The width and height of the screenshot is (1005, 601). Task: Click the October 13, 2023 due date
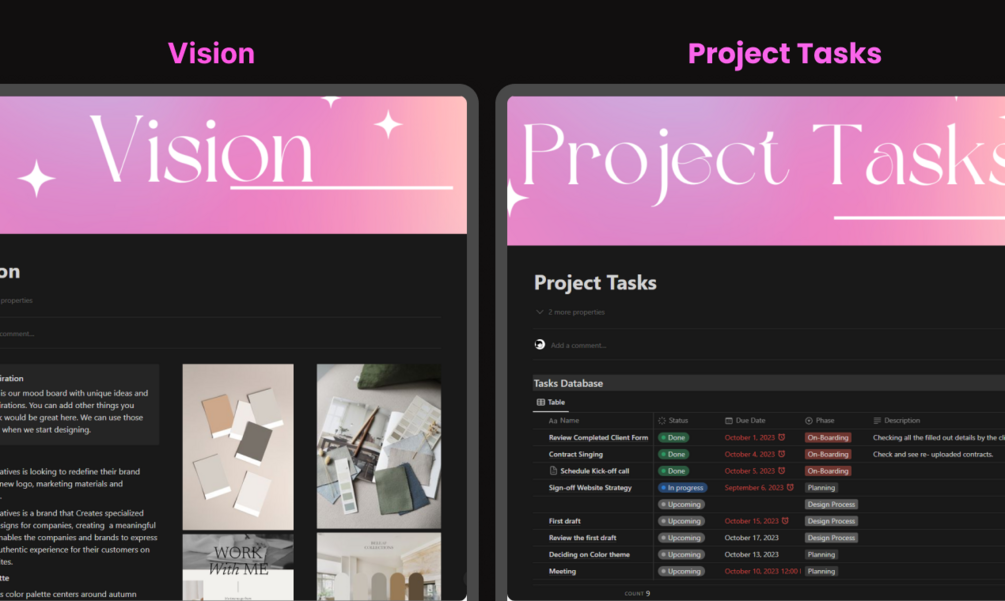point(751,554)
